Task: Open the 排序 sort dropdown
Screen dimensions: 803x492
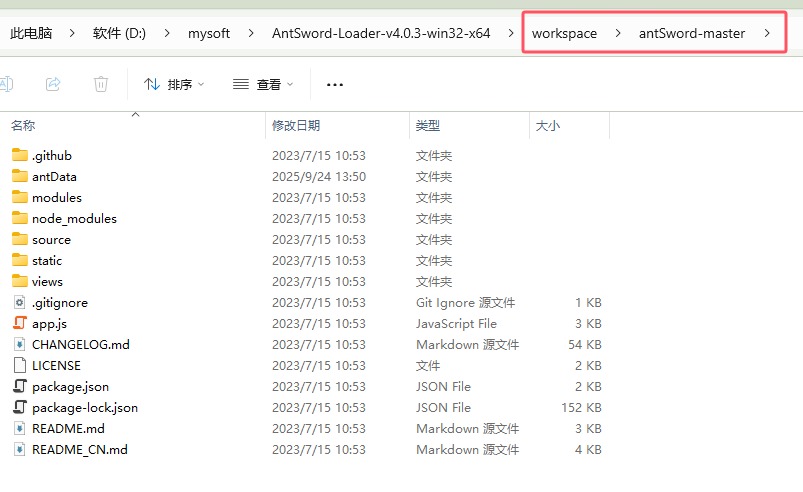Action: pyautogui.click(x=174, y=84)
